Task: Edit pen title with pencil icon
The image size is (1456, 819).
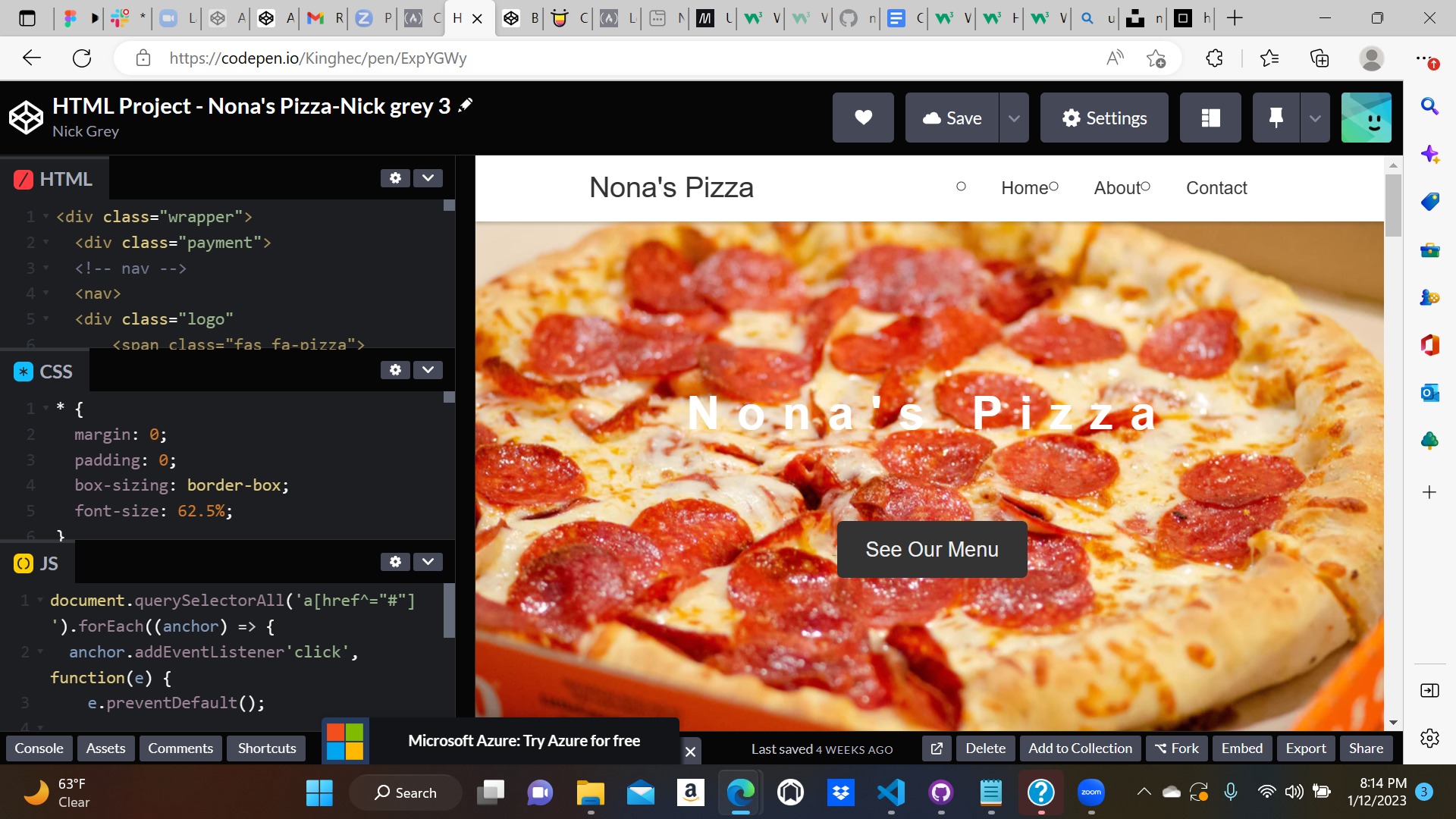Action: [466, 105]
